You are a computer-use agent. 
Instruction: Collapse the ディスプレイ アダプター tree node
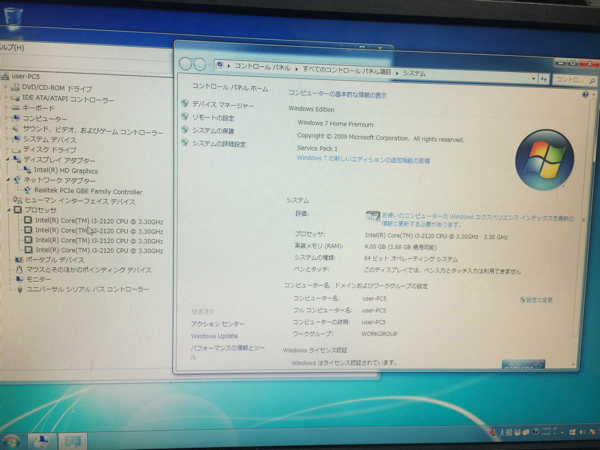click(8, 159)
